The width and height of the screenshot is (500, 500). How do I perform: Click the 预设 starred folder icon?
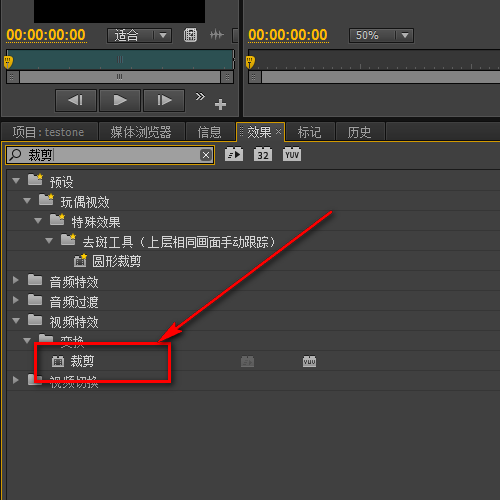click(x=35, y=179)
